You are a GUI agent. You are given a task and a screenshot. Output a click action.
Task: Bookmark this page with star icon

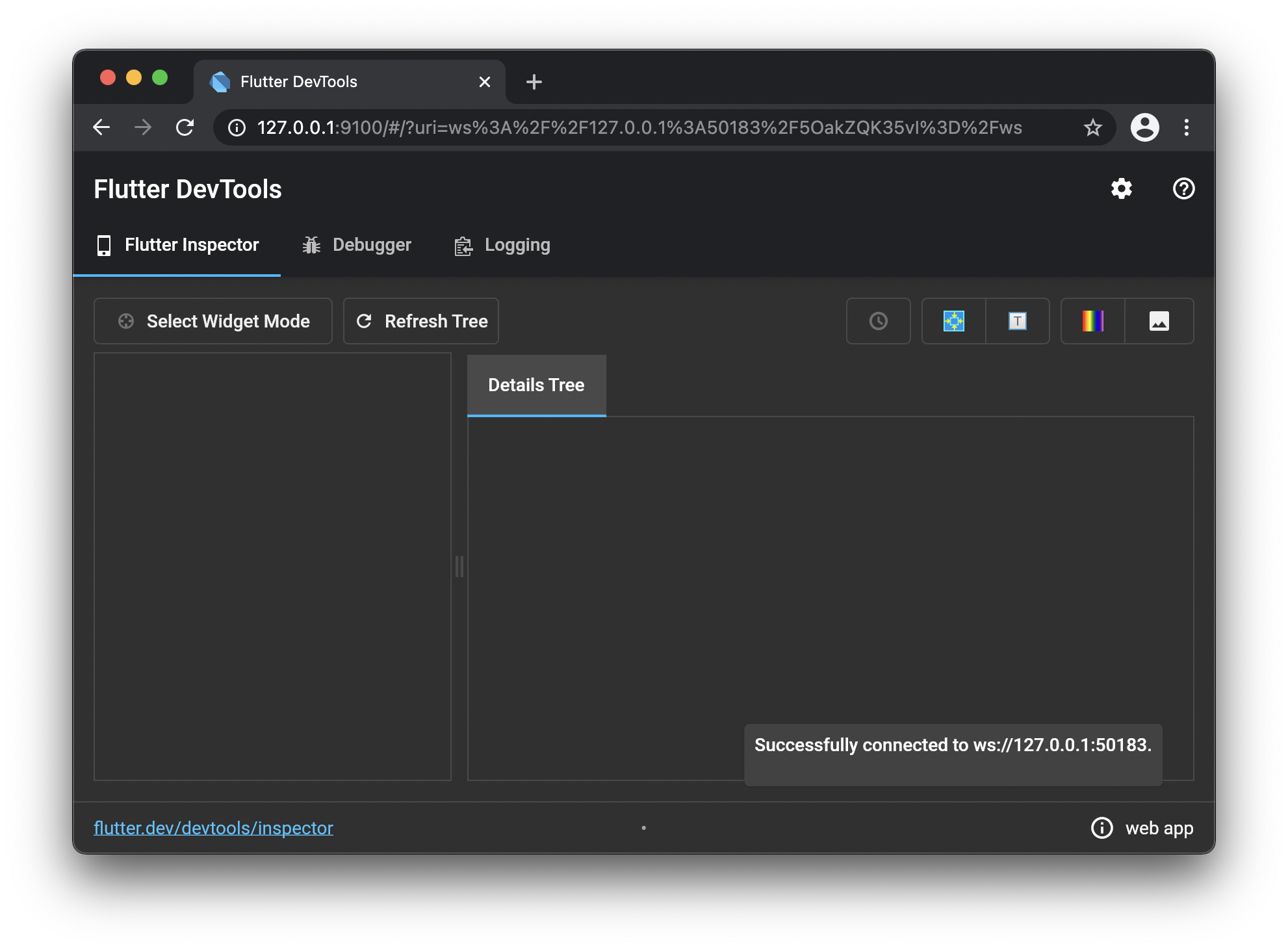(1092, 127)
